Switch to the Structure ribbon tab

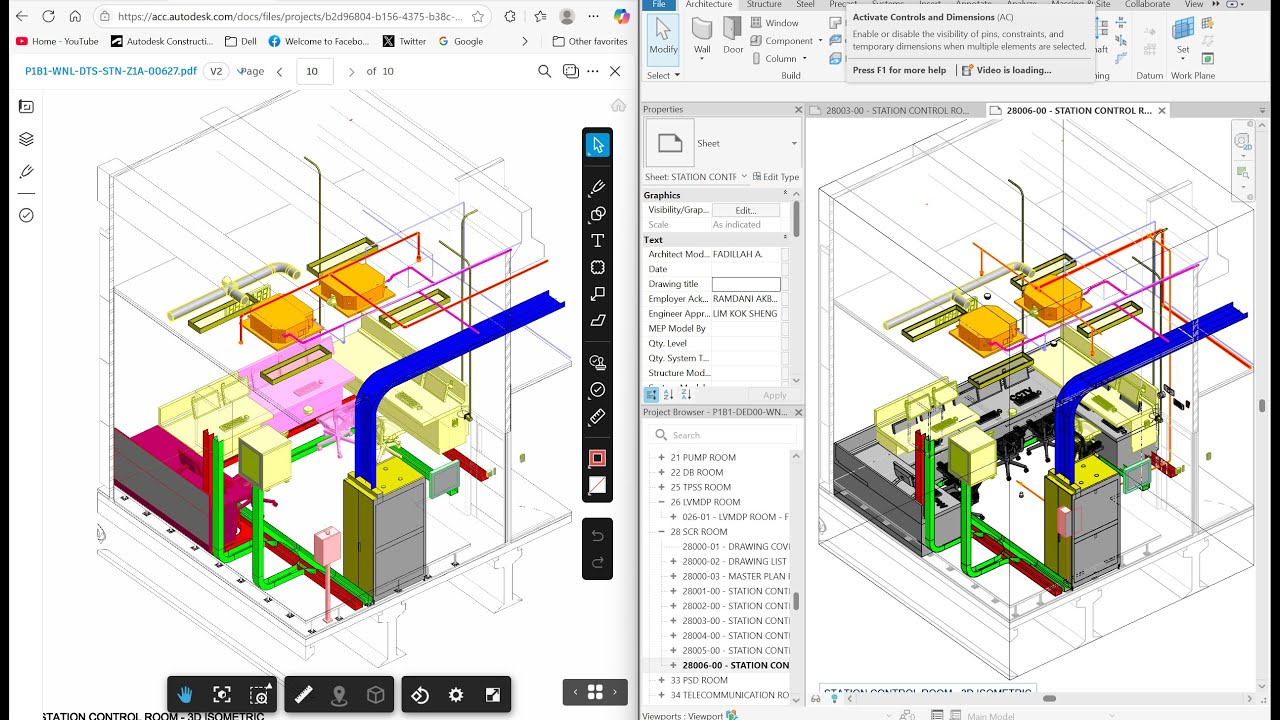764,4
